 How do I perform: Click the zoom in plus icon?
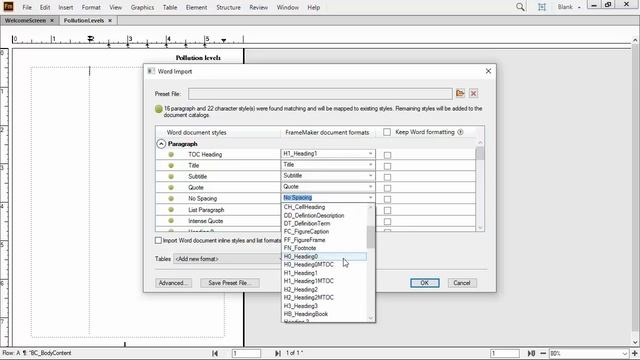(x=635, y=353)
